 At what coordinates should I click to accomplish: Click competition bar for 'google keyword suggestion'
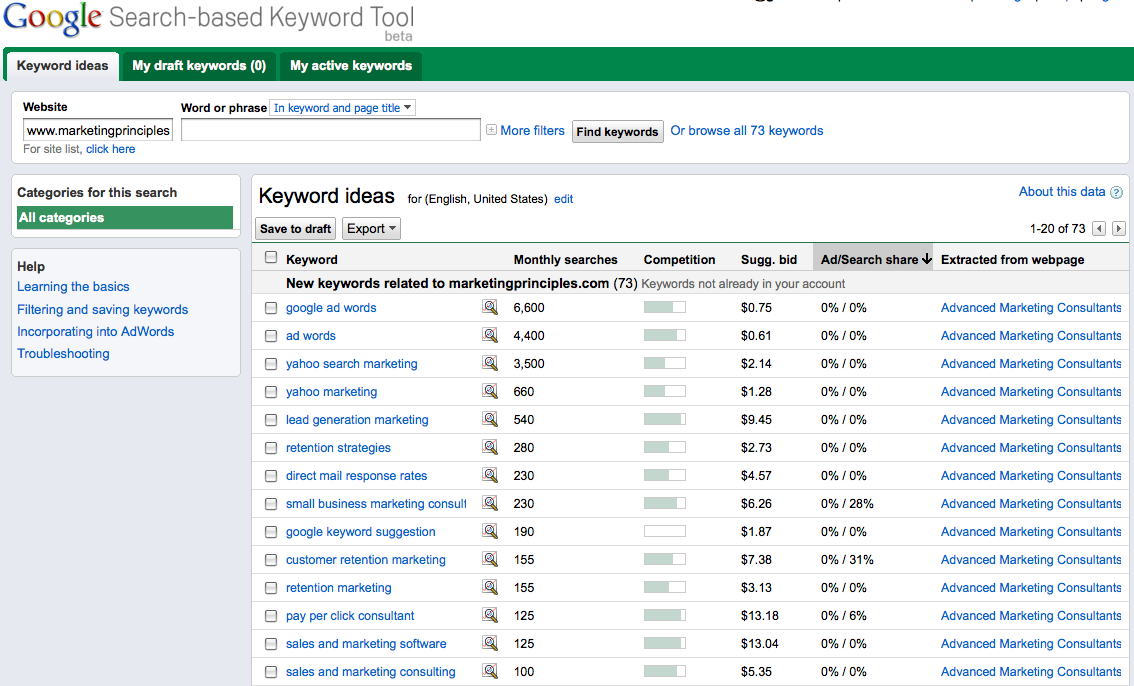[664, 532]
